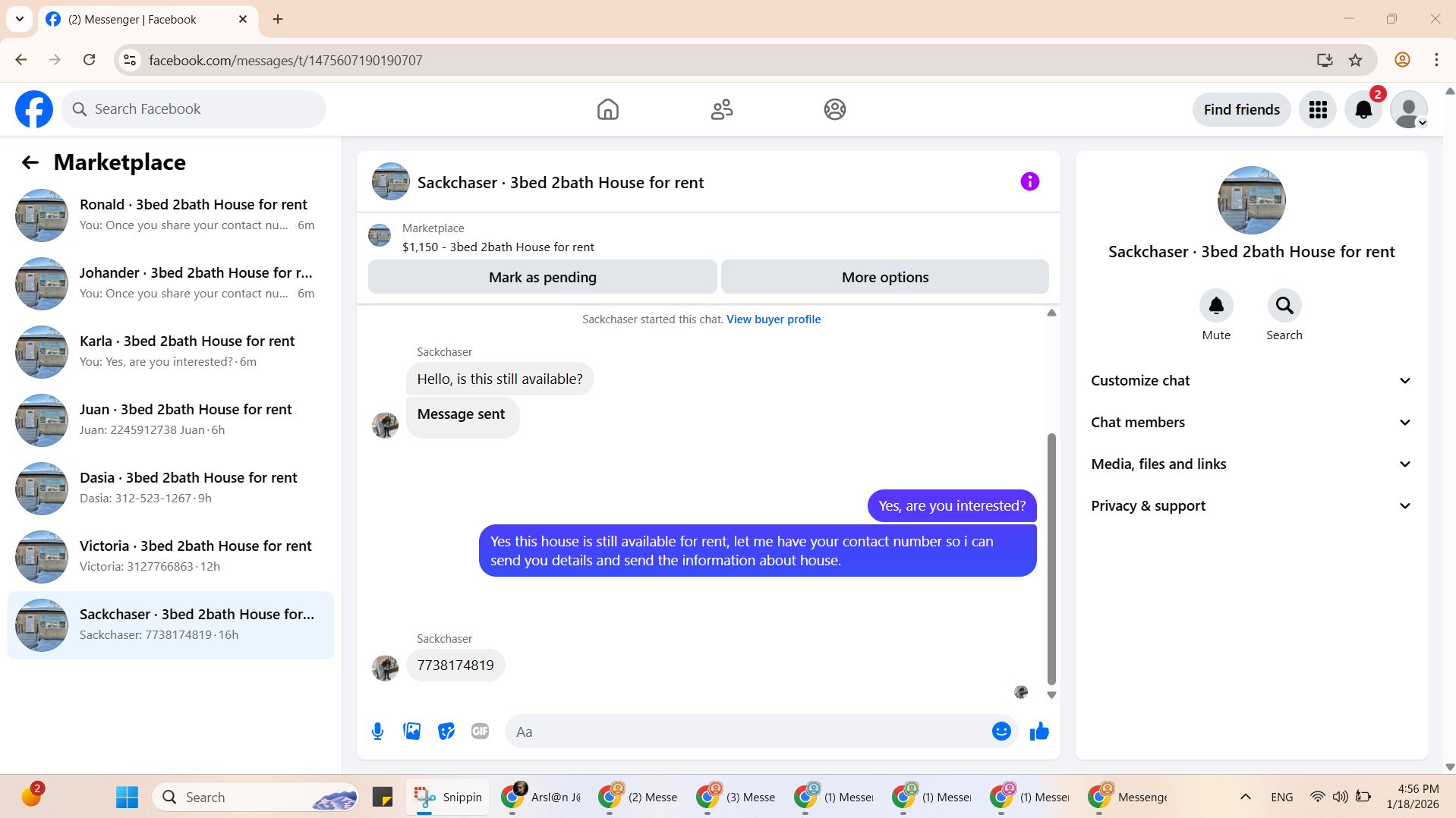Click the chat scroll up arrow
Image resolution: width=1456 pixels, height=818 pixels.
click(1051, 313)
